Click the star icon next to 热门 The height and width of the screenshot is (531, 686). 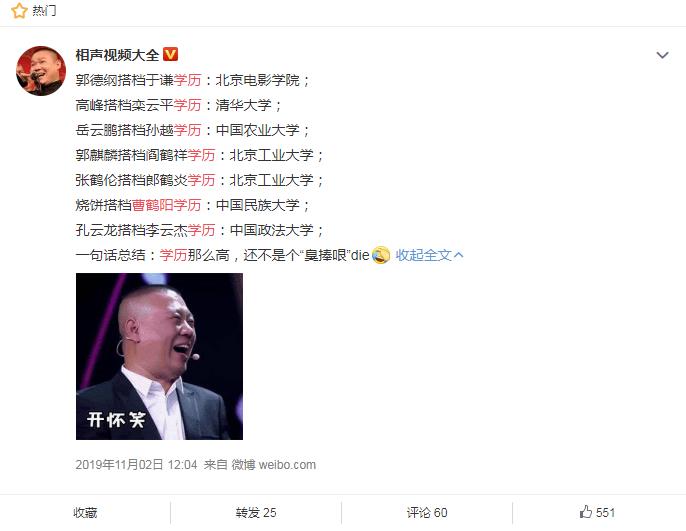pos(19,10)
